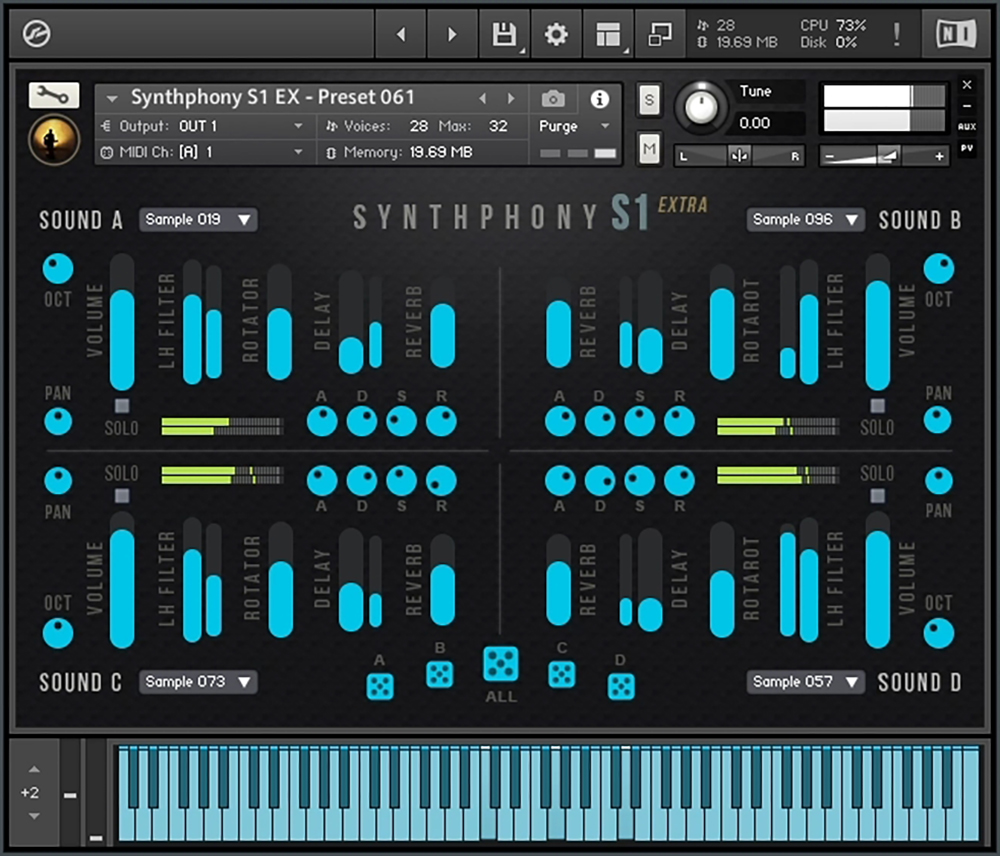Image resolution: width=1000 pixels, height=856 pixels.
Task: Click the exclamation mark panic button
Action: [x=897, y=34]
